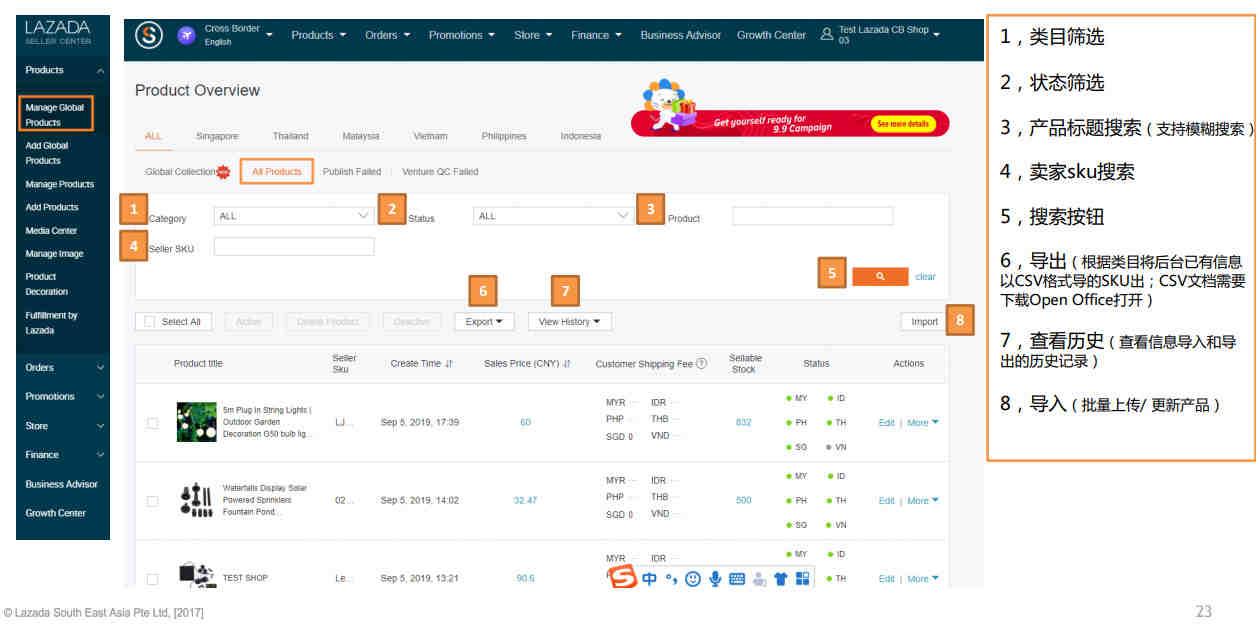Click the Sogou input microphone icon
The height and width of the screenshot is (626, 1256).
715,578
